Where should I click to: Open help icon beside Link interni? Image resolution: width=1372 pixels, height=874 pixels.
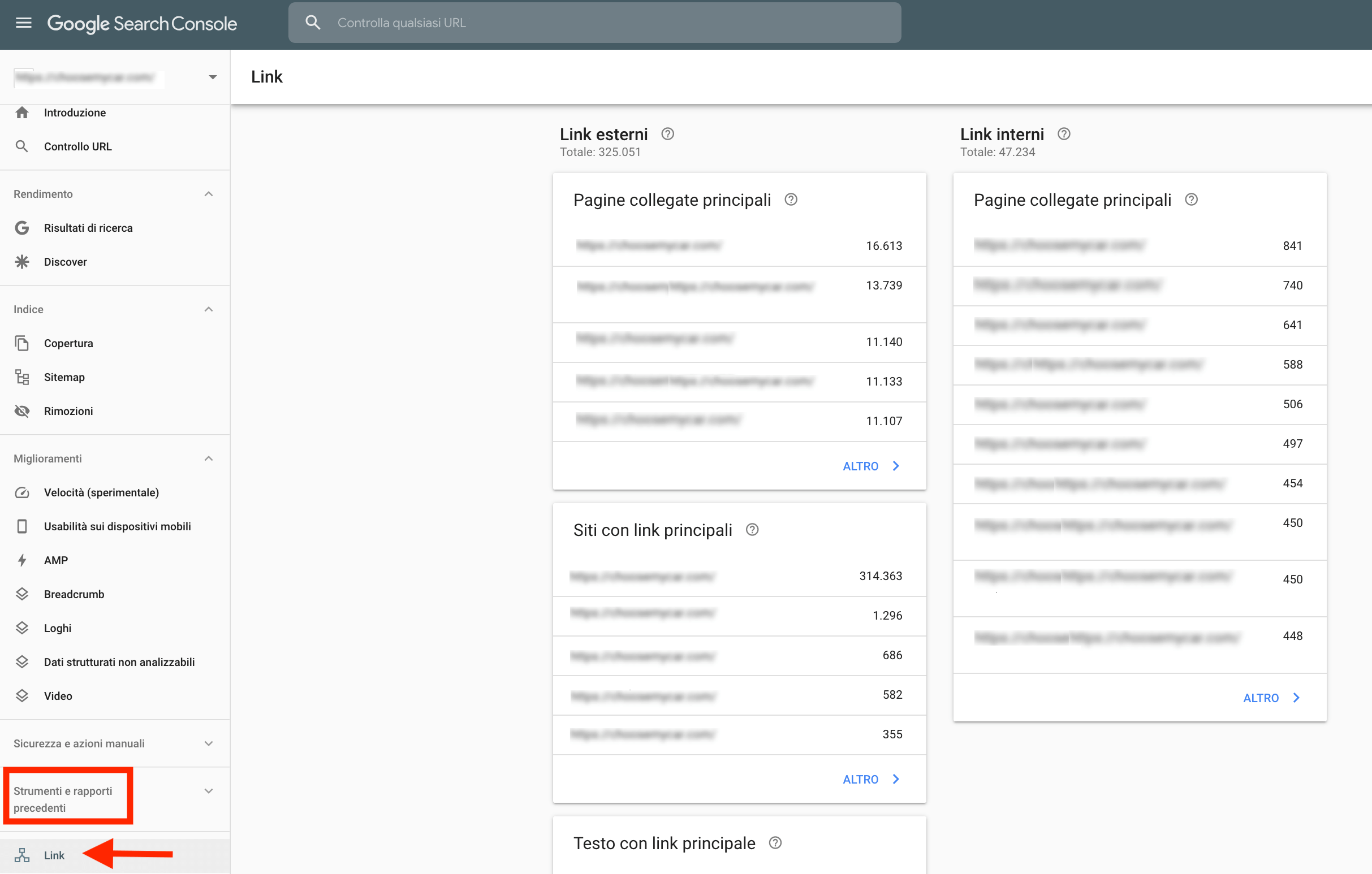[1064, 134]
